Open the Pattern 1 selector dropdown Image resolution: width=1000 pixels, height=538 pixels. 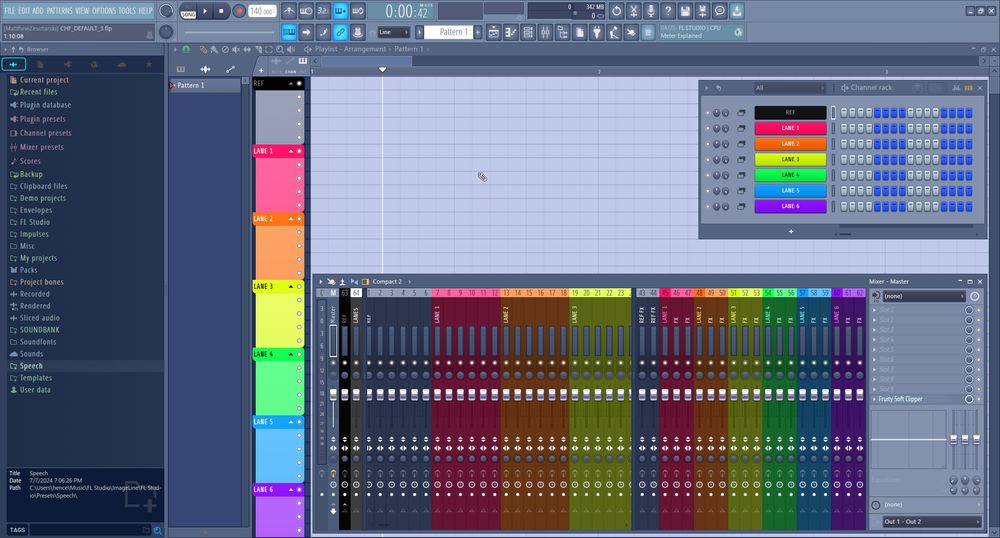[450, 32]
